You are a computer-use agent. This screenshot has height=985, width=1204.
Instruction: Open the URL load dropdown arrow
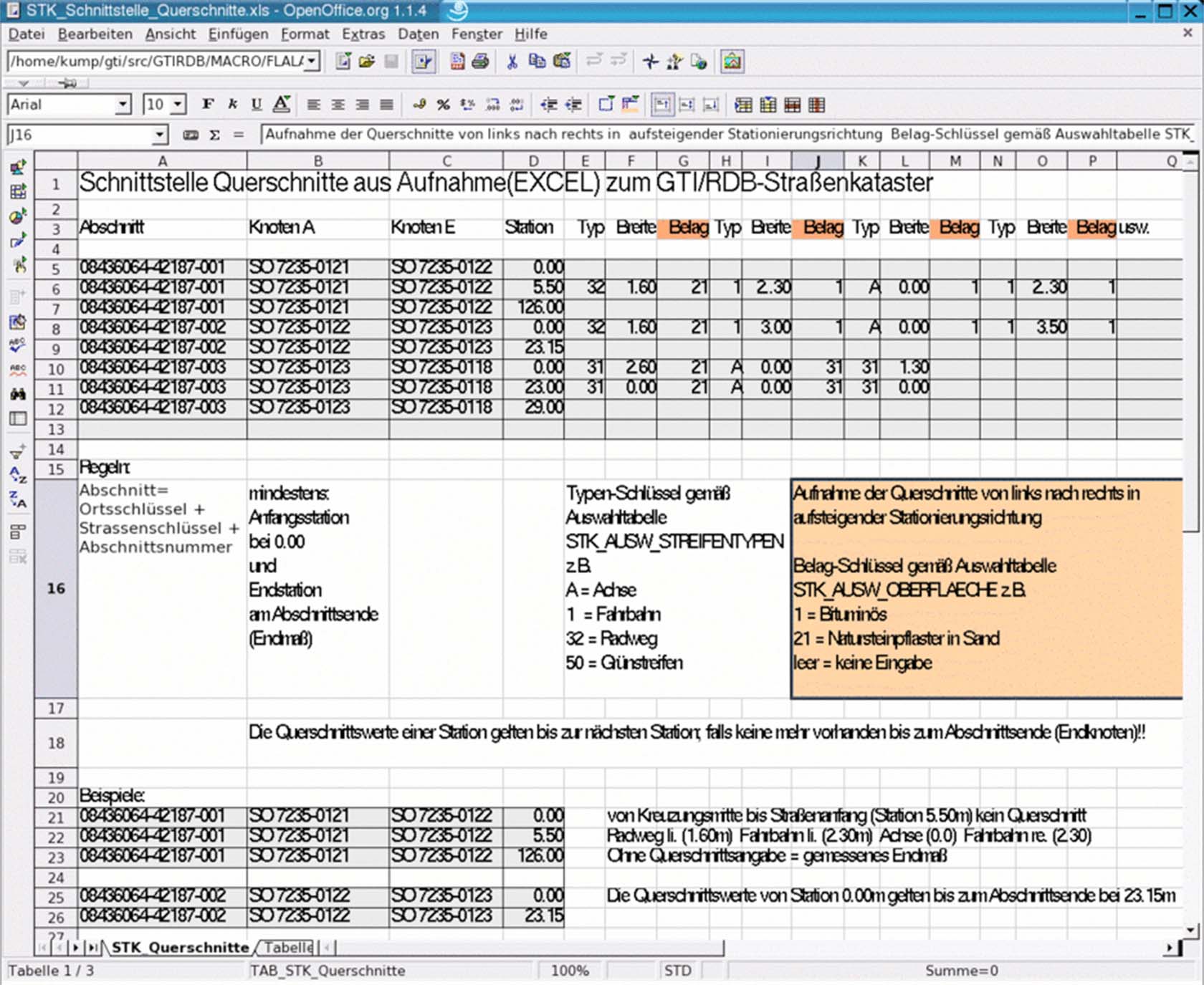(x=310, y=62)
